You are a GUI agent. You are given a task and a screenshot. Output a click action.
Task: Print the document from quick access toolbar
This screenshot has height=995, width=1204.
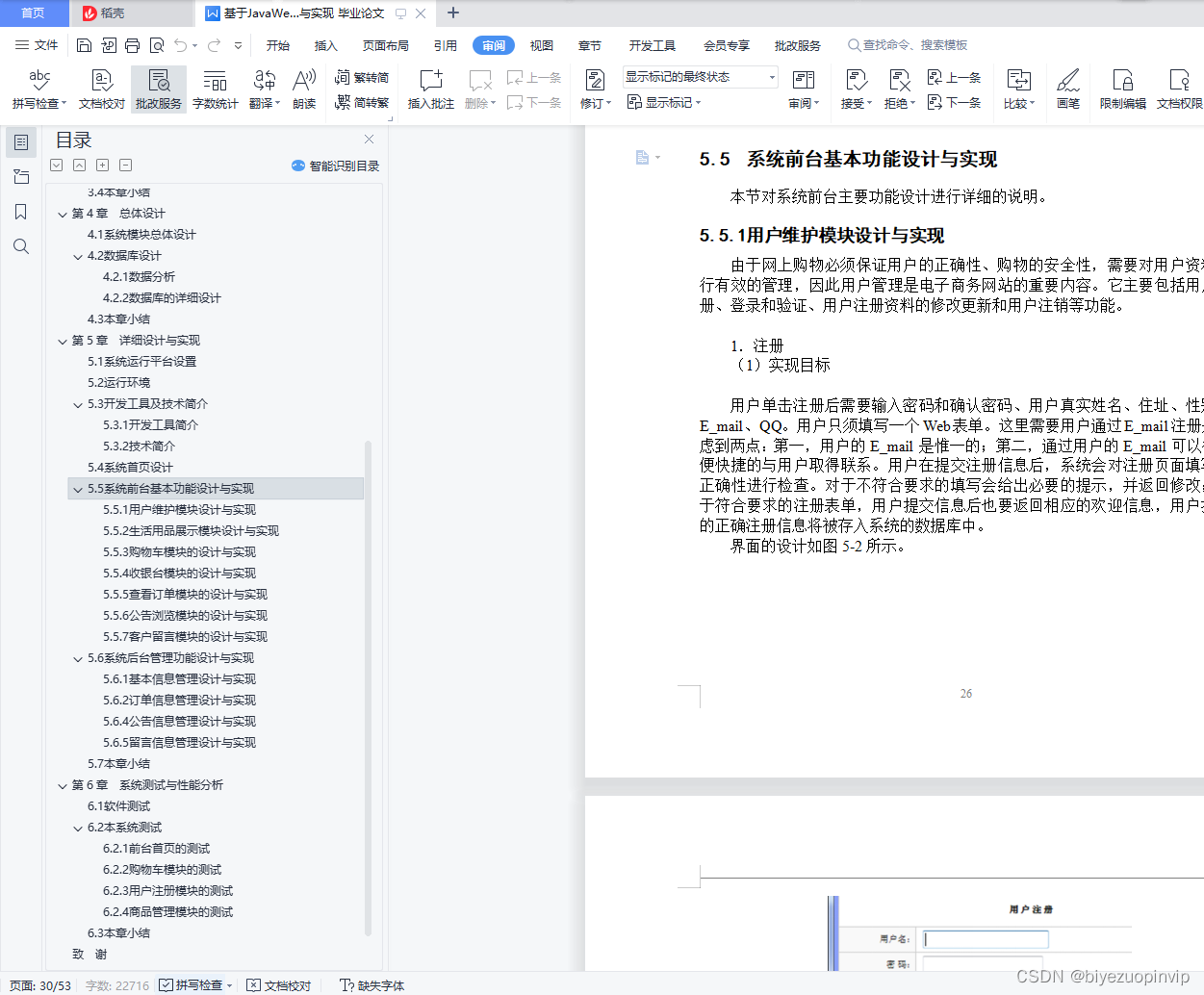point(133,45)
